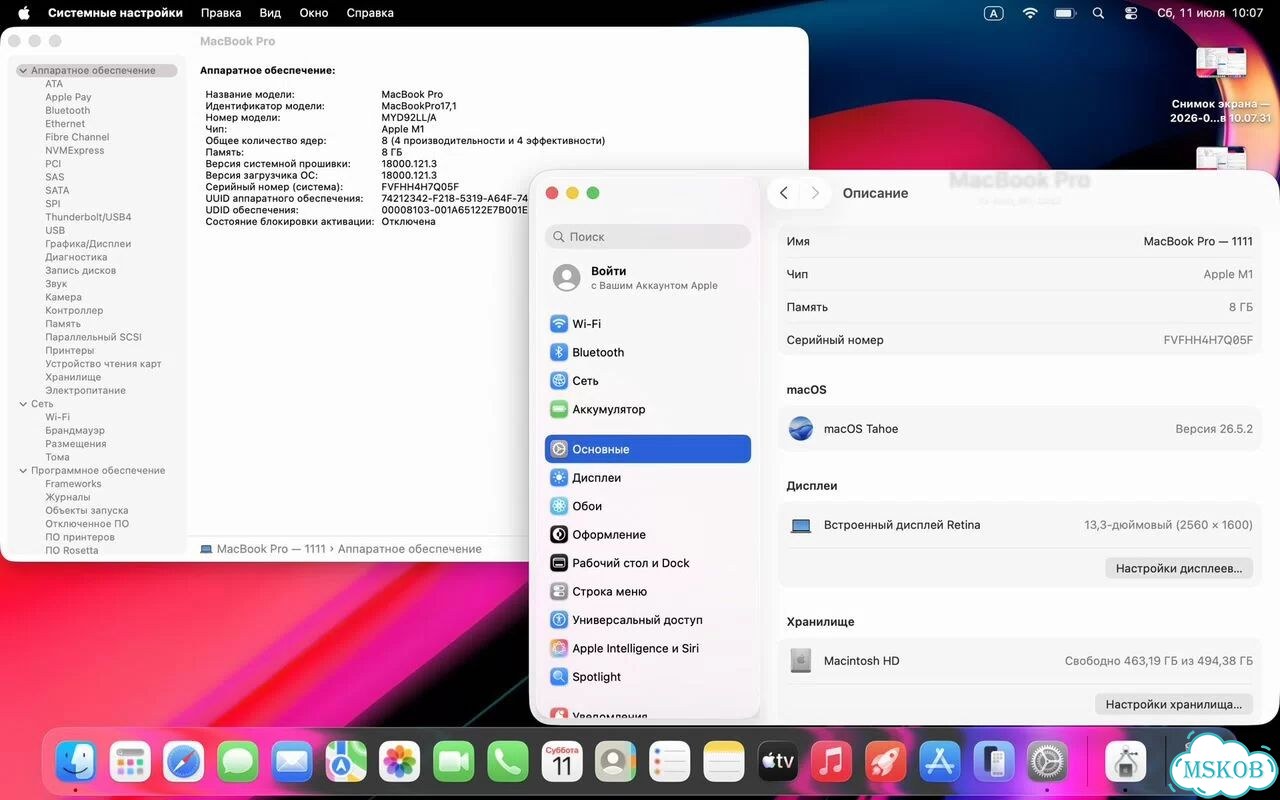Collapse the Аппаратное обеспечение tree section
The image size is (1280, 800).
pos(23,71)
